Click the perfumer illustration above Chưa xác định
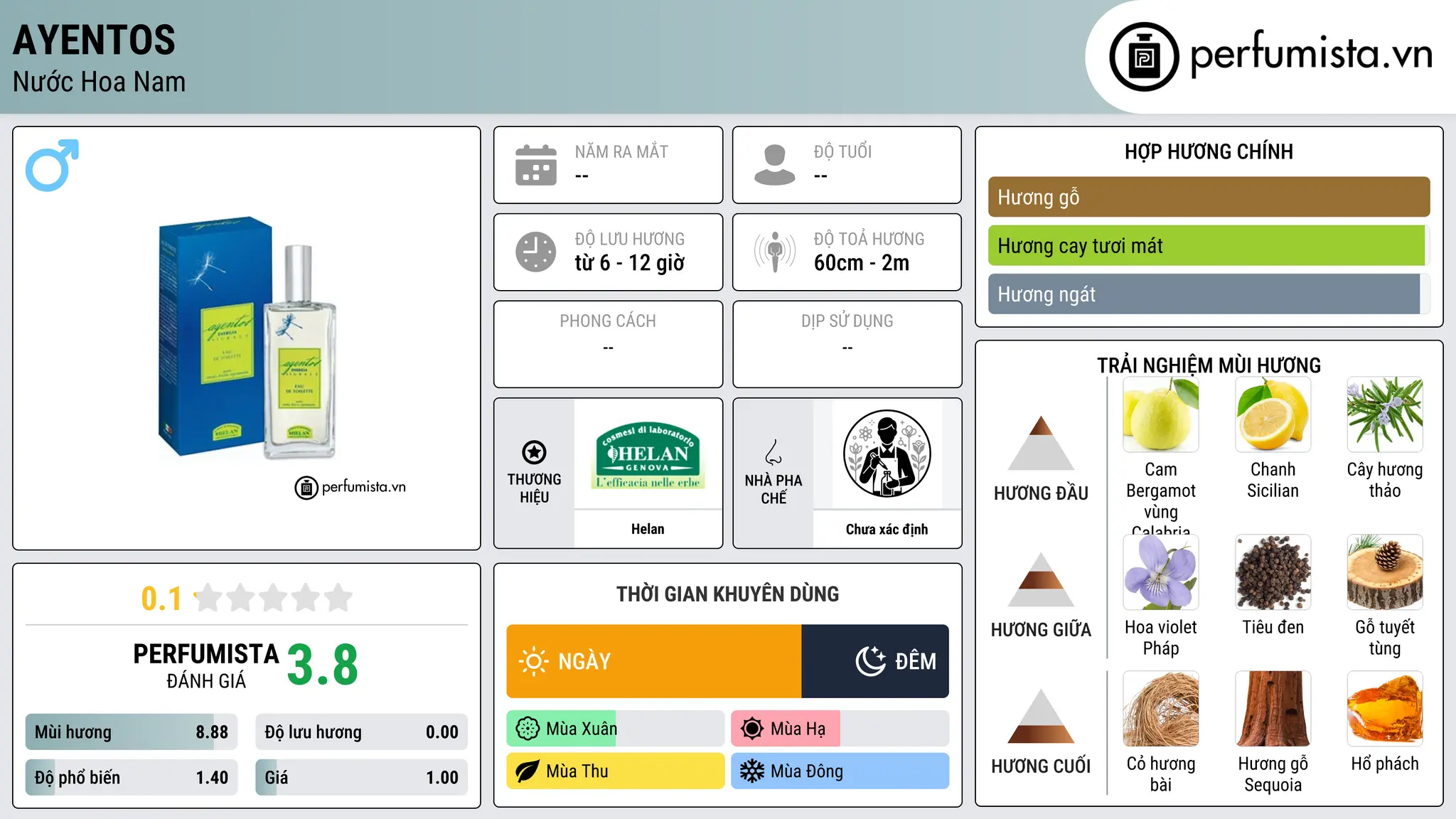The height and width of the screenshot is (819, 1456). [x=887, y=454]
